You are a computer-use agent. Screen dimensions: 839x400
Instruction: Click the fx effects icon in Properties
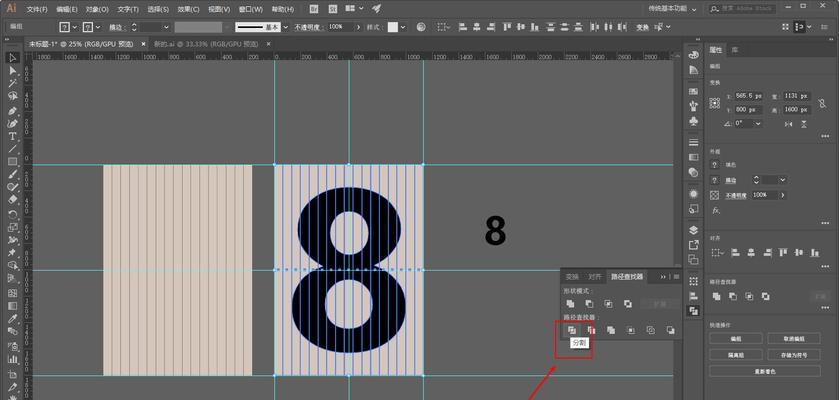pyautogui.click(x=715, y=210)
